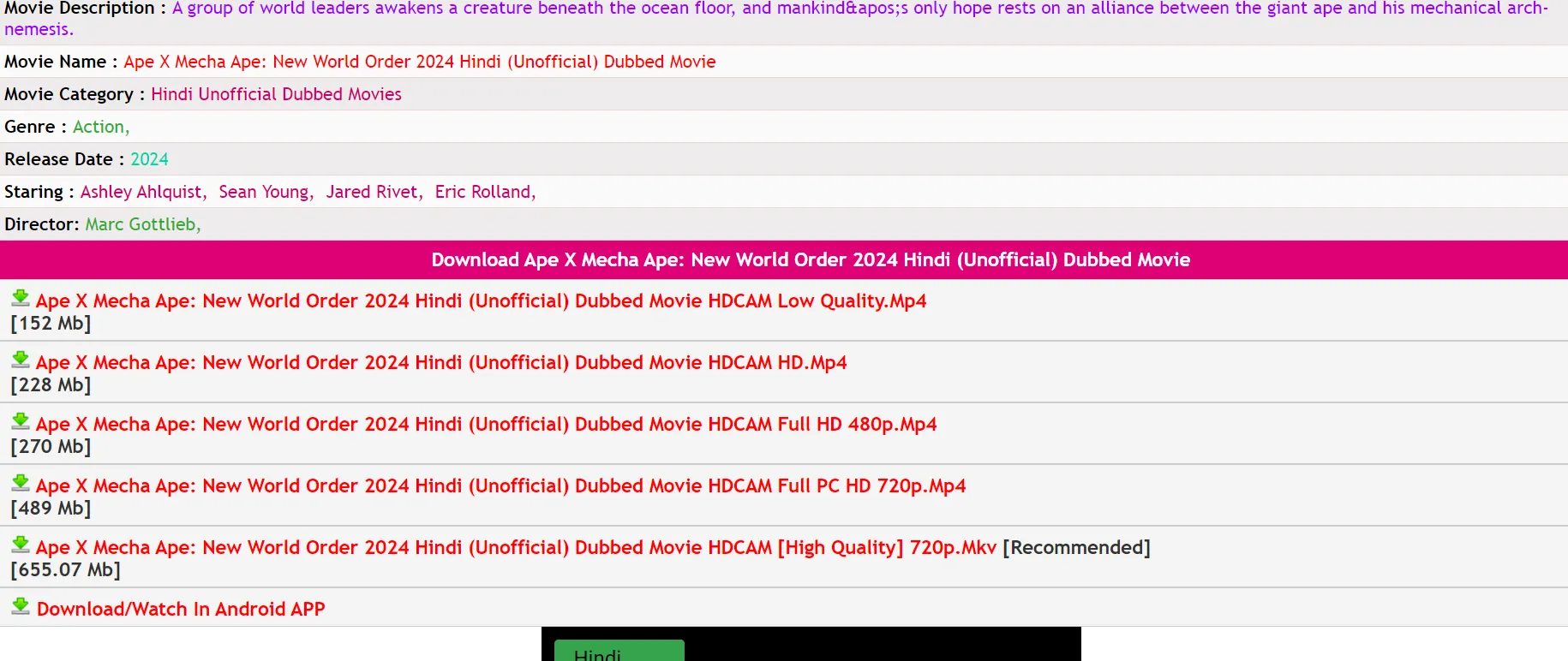Open the Full PC HD 720p.Mp4 link

pyautogui.click(x=500, y=486)
